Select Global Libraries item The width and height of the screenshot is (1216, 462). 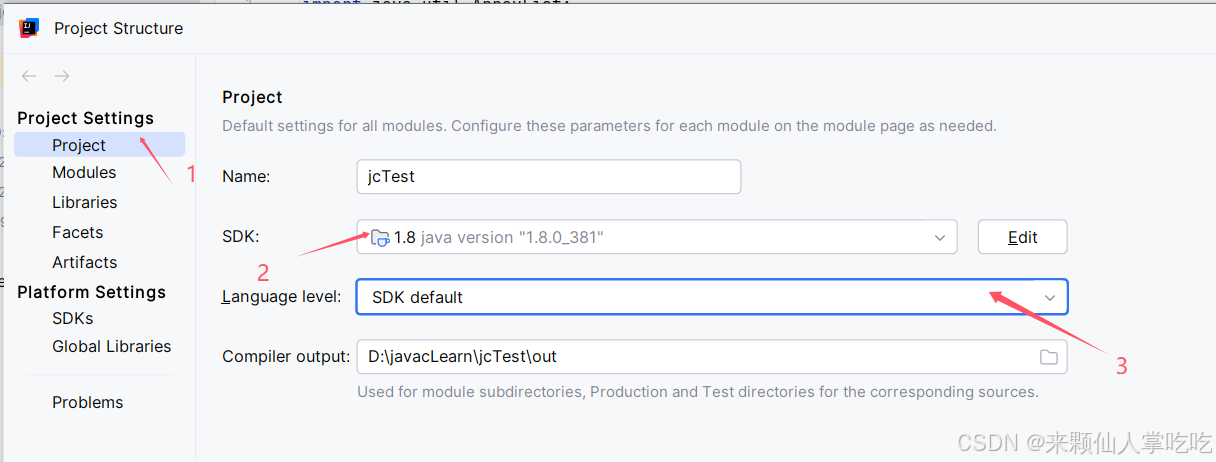coord(111,346)
